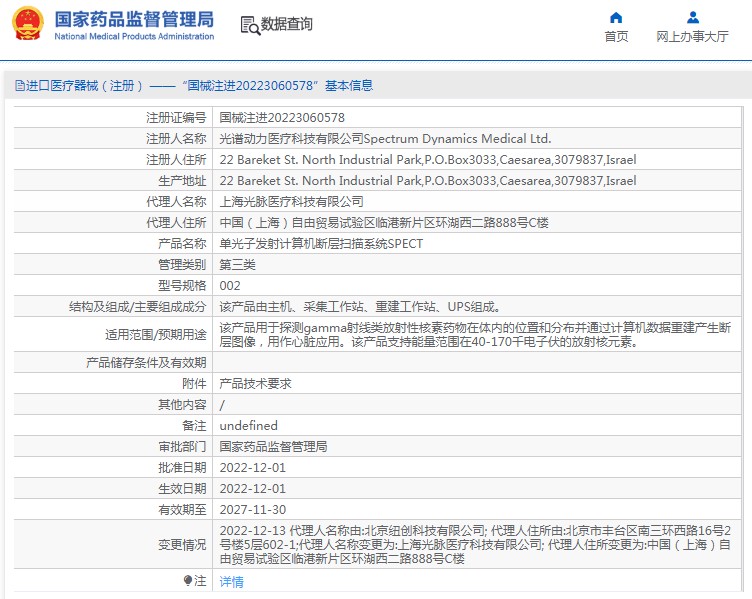Viewport: 752px width, 599px height.
Task: Click the national emblem logo
Action: [x=28, y=24]
